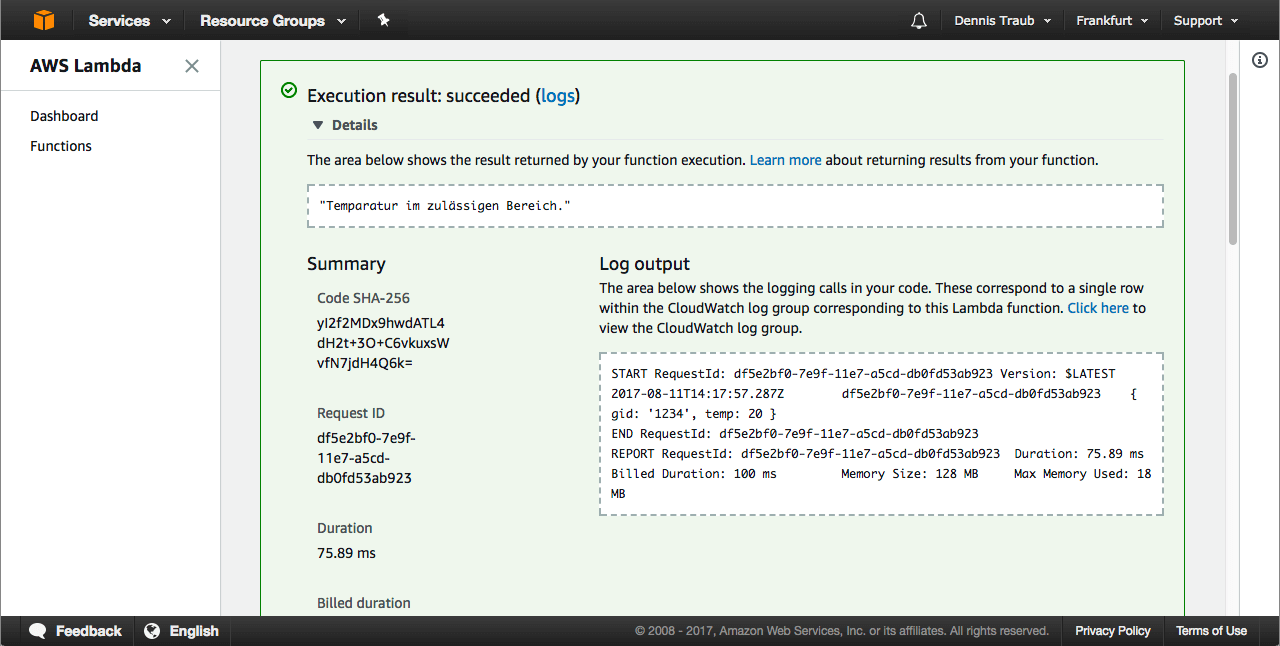Open the Dennis Traub account menu
Viewport: 1280px width, 646px height.
pyautogui.click(x=1002, y=20)
